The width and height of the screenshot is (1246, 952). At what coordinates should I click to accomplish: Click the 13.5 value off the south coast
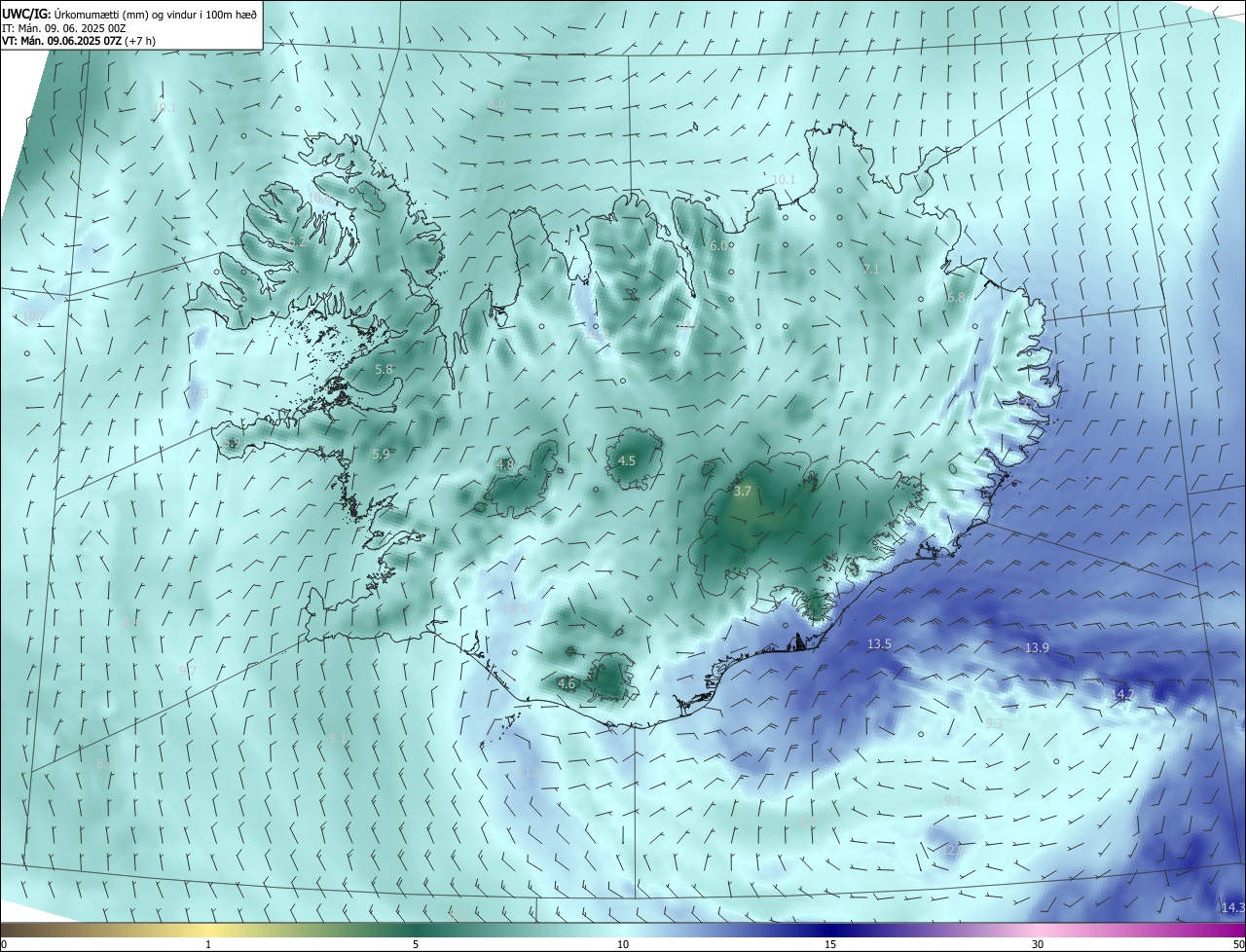coord(879,644)
